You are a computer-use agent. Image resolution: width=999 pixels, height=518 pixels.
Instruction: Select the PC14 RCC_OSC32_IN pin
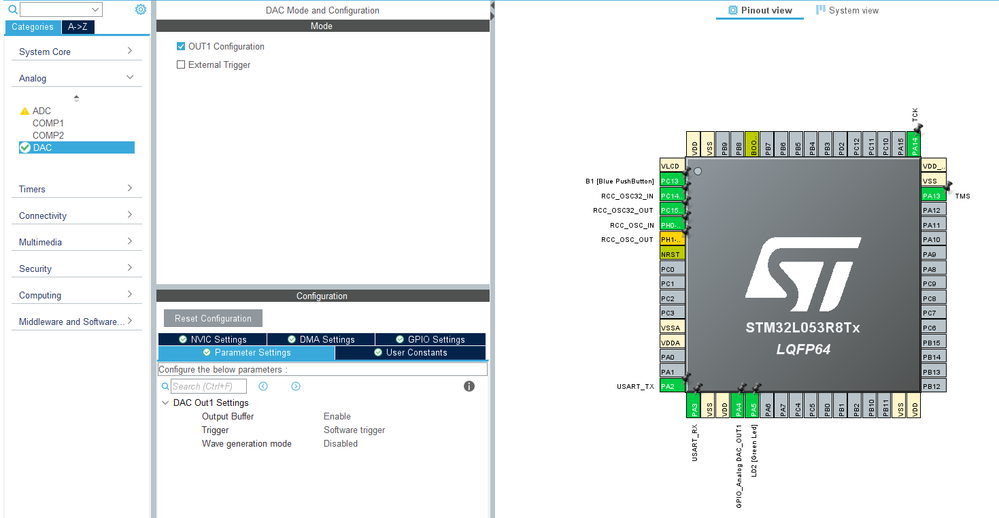(x=672, y=196)
